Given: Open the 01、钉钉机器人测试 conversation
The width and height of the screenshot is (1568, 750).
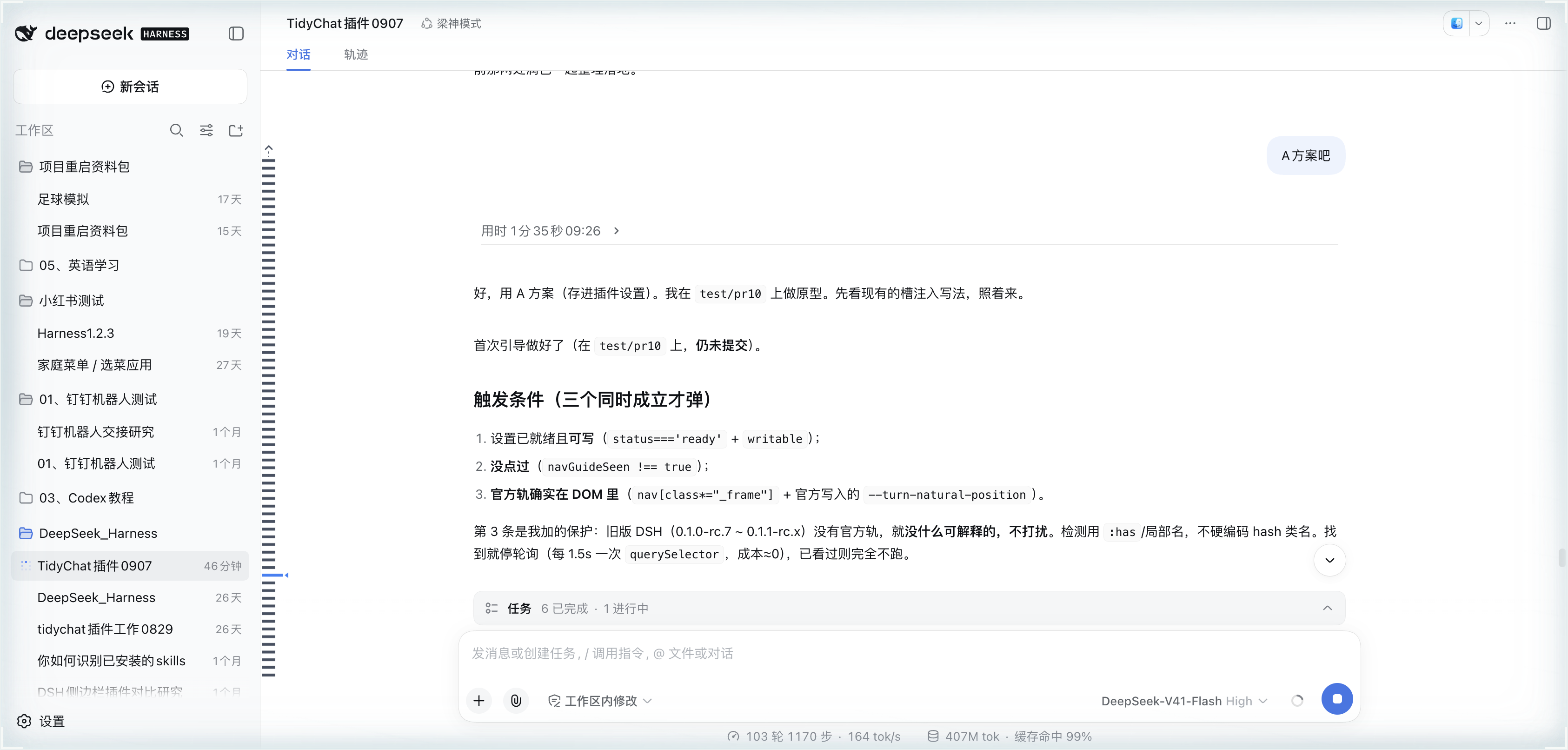Looking at the screenshot, I should point(130,464).
